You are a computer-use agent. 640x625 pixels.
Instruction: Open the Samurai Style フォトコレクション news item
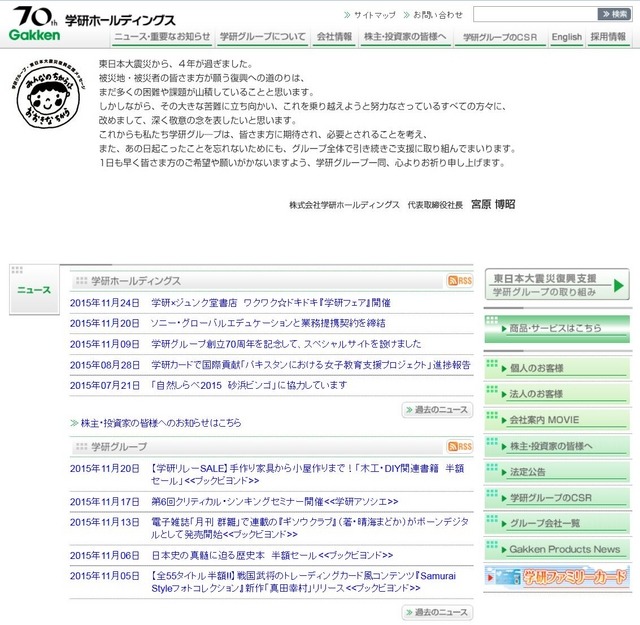pos(303,582)
